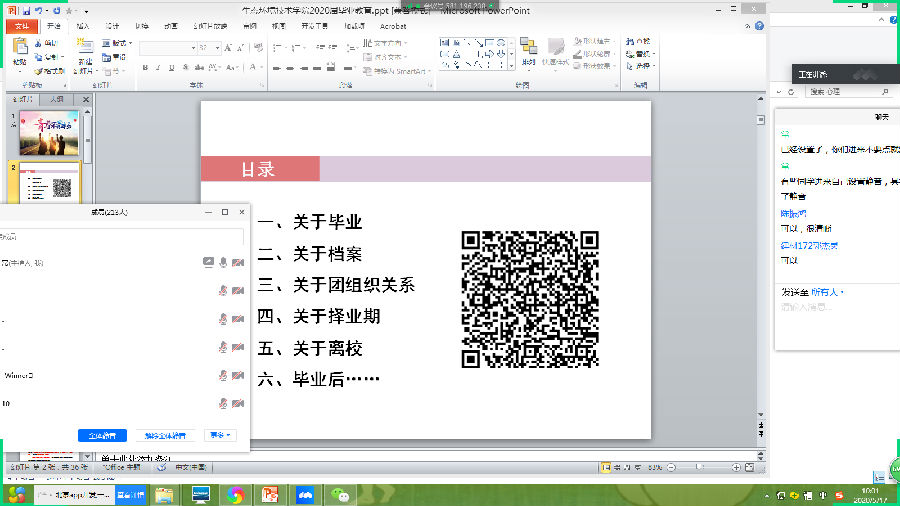900x506 pixels.
Task: Toggle the host's microphone in participants list
Action: pos(223,262)
